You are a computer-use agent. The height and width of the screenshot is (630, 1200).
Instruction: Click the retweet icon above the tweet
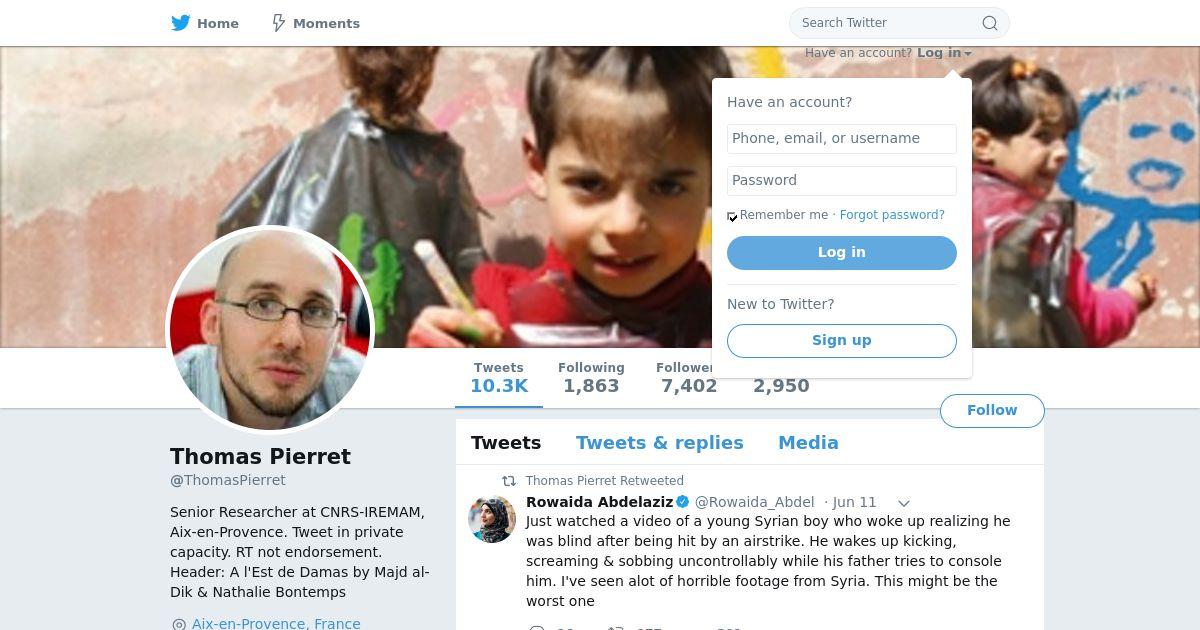[509, 481]
